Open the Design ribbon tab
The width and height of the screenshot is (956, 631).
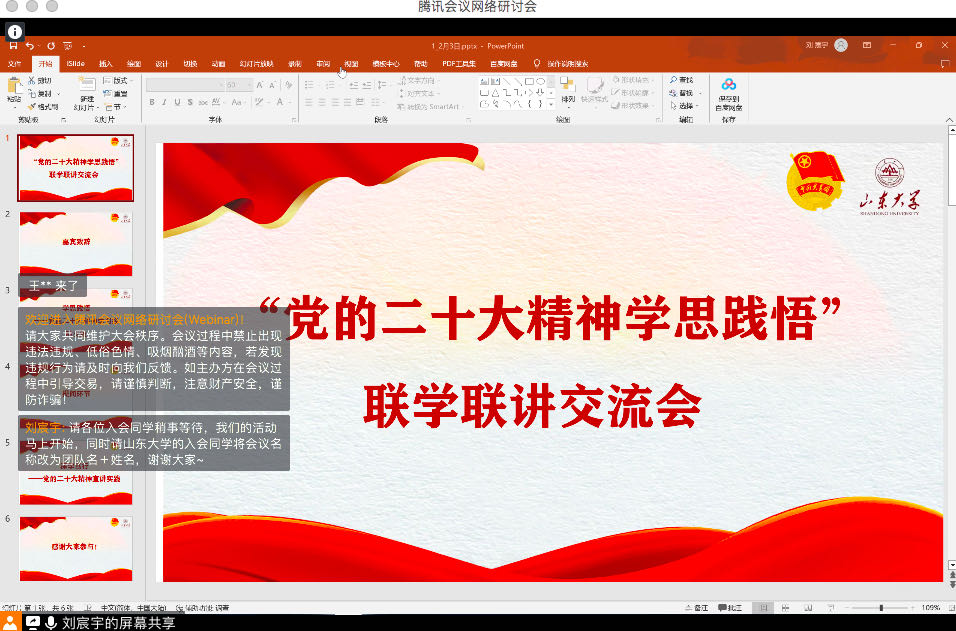[x=161, y=63]
